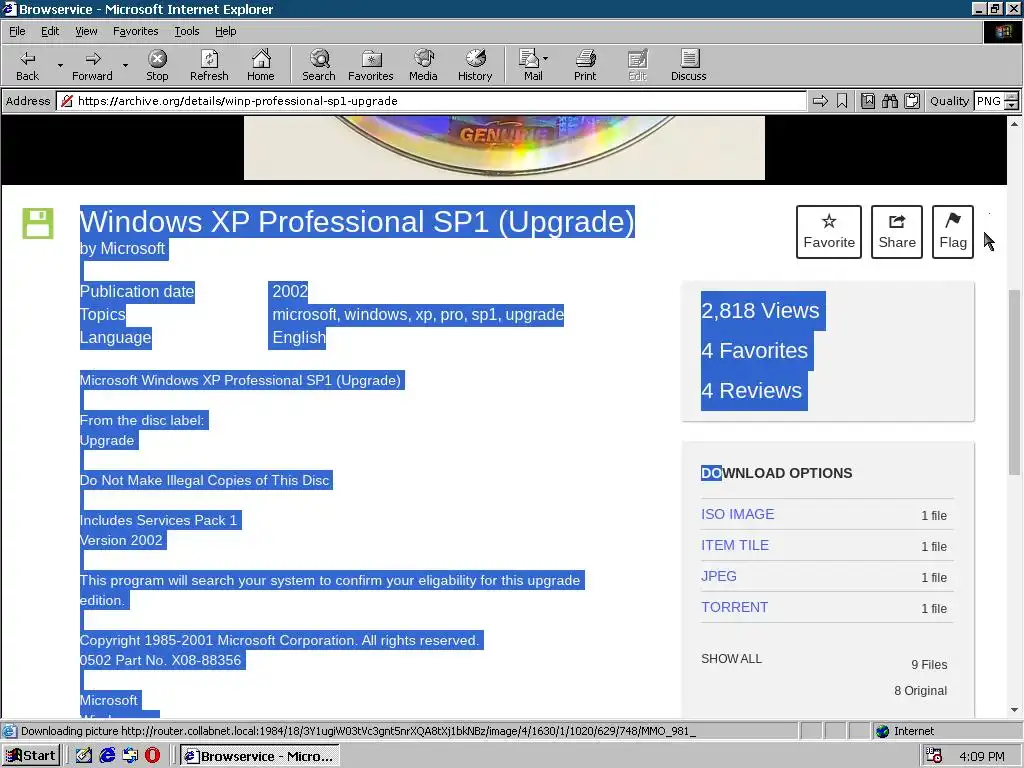Image resolution: width=1024 pixels, height=768 pixels.
Task: Open the Favorites pane from the toolbar
Action: tap(371, 65)
